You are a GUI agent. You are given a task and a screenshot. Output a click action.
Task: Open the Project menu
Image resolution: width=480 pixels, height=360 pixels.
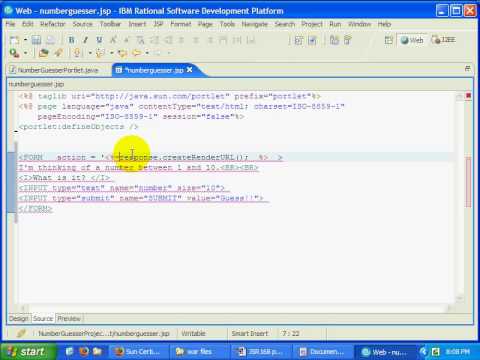pyautogui.click(x=312, y=24)
